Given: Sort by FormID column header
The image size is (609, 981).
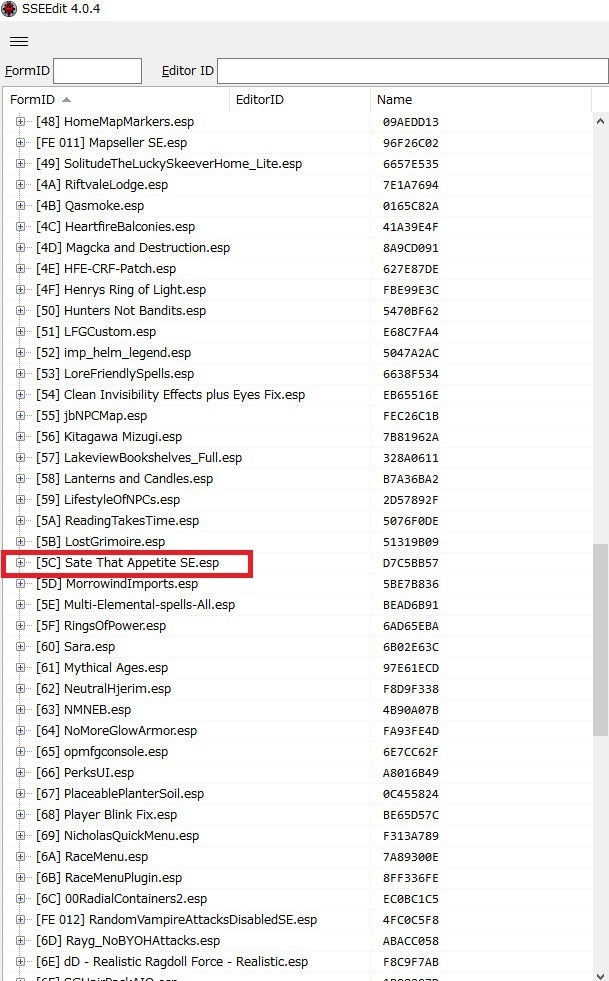Looking at the screenshot, I should tap(33, 100).
